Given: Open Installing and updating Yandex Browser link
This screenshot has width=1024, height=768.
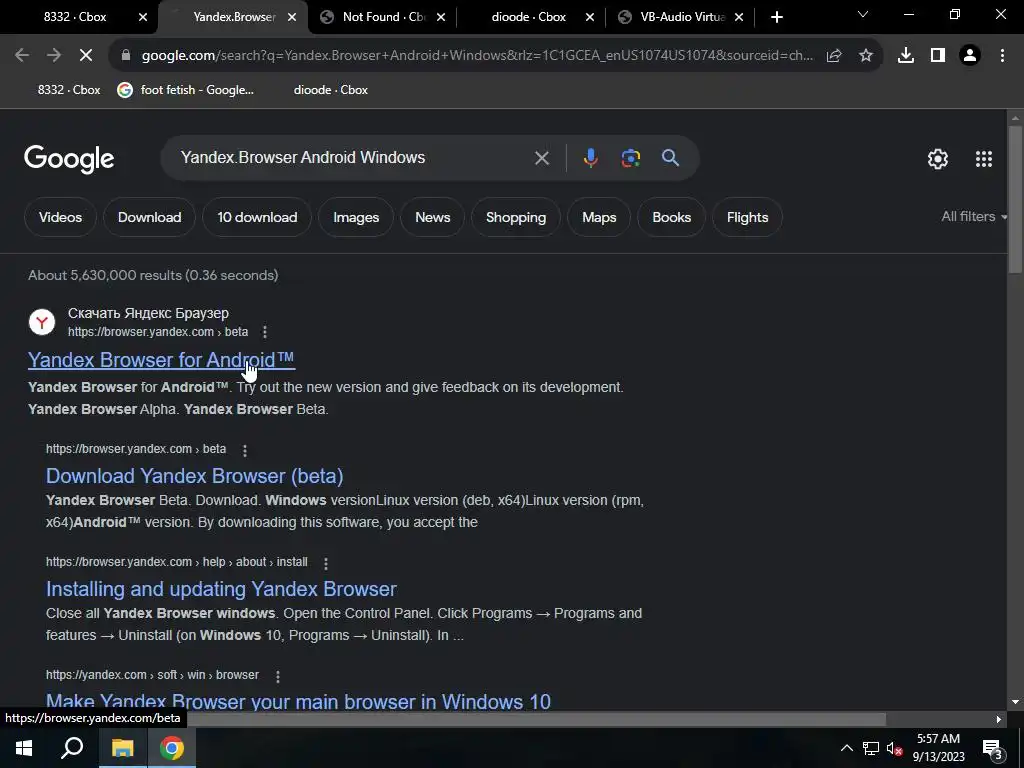Looking at the screenshot, I should point(221,588).
